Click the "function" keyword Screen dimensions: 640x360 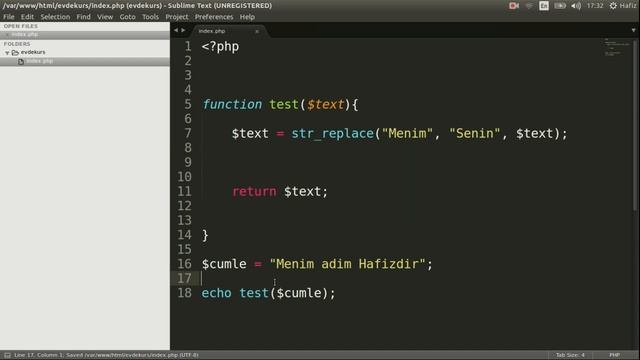(x=232, y=104)
